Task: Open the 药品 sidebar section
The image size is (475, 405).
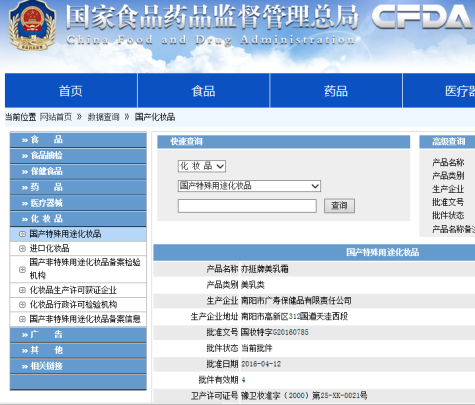Action: [x=78, y=187]
